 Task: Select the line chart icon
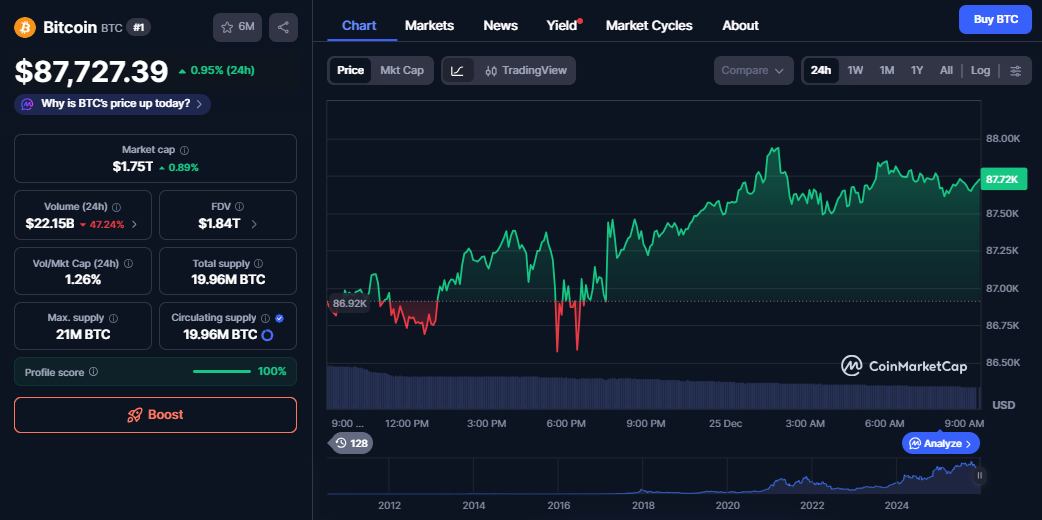click(x=457, y=71)
